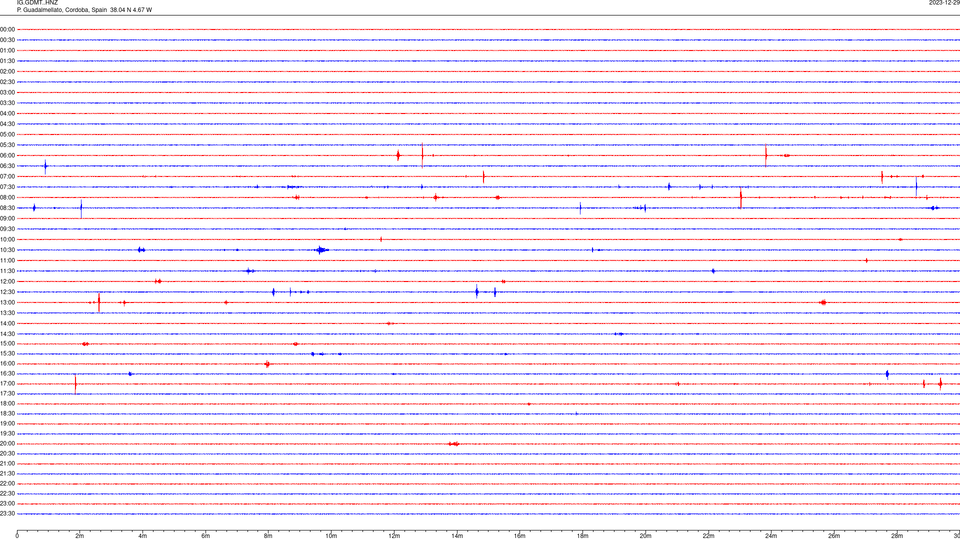Select the 22:00 time label
Image resolution: width=960 pixels, height=540 pixels.
tap(7, 484)
